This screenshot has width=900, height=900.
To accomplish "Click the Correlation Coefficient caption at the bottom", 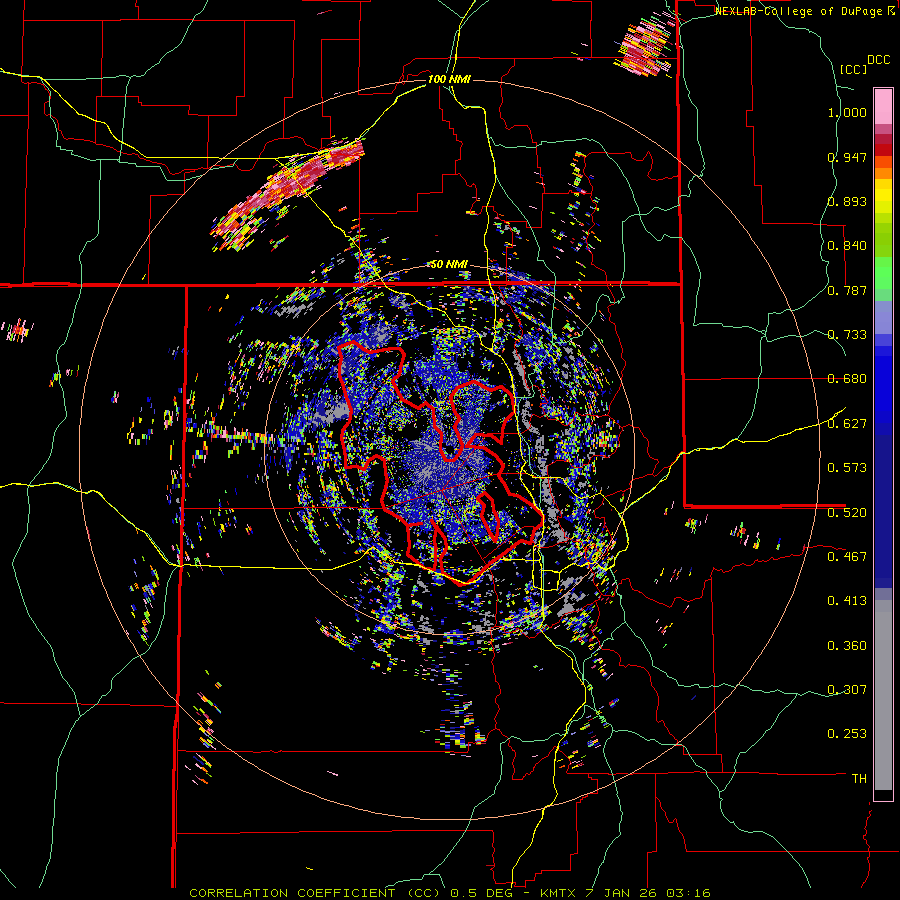I will point(449,893).
